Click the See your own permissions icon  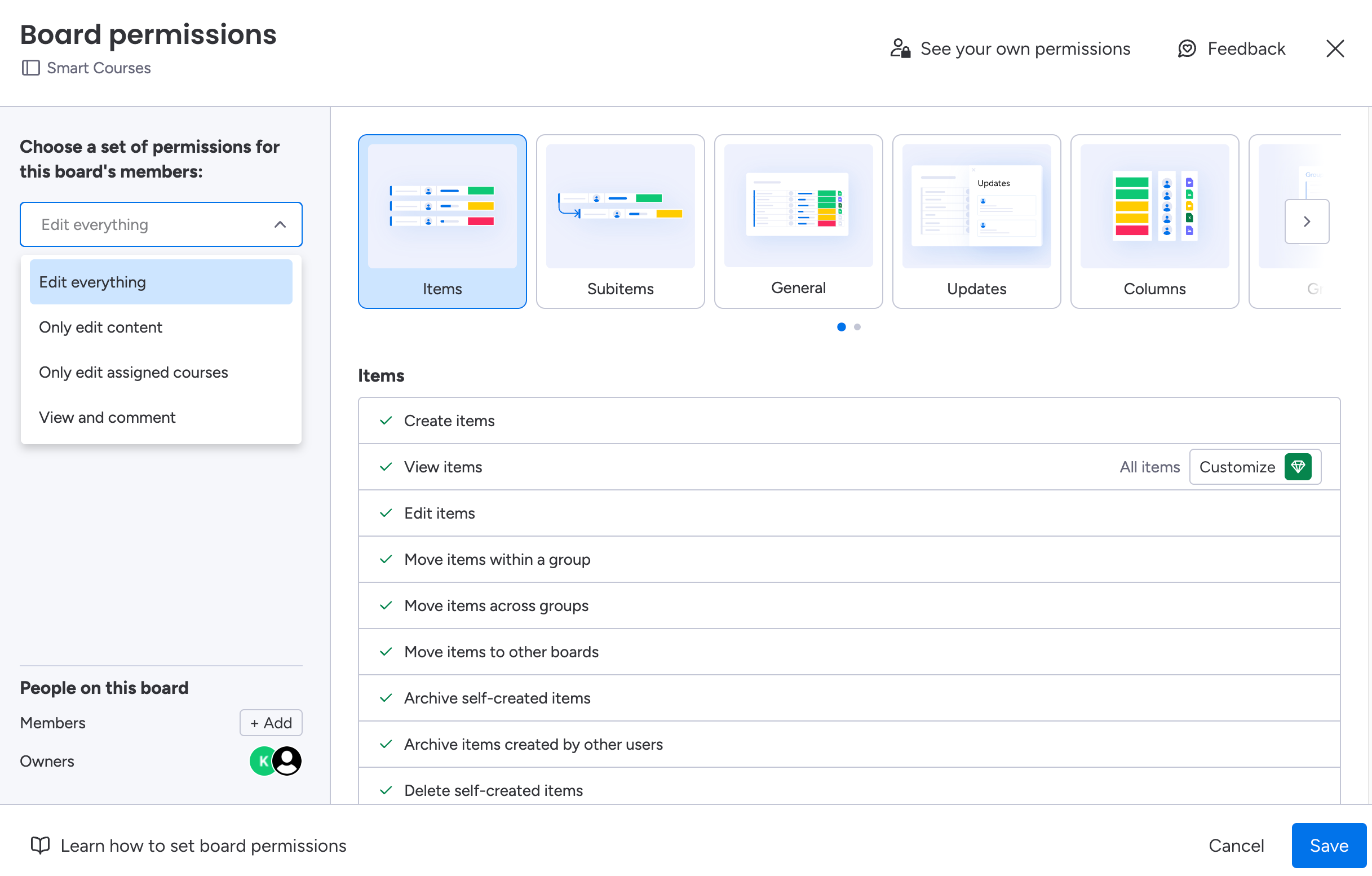pyautogui.click(x=900, y=48)
